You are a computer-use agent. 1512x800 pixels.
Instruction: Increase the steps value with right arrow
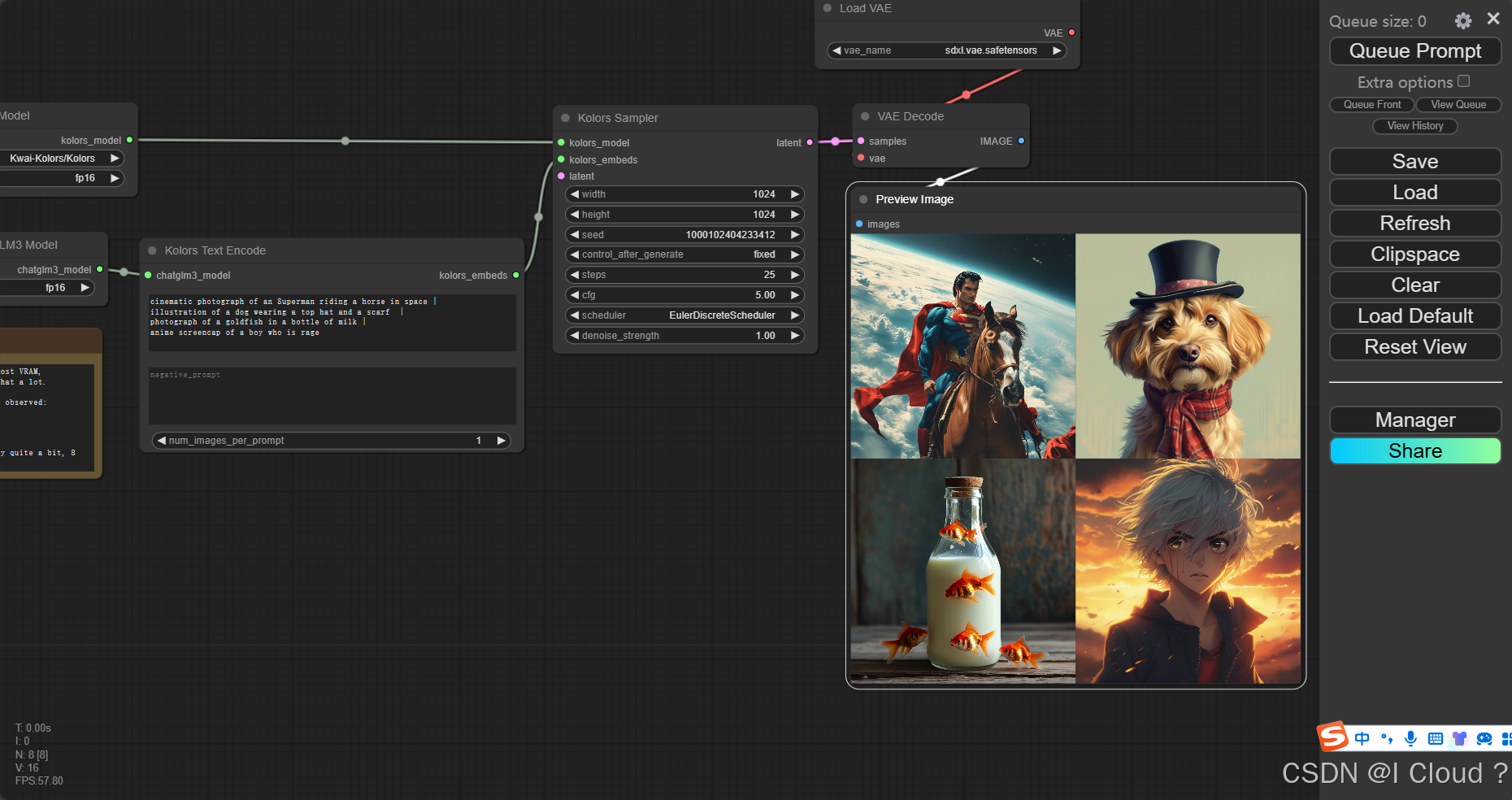click(795, 275)
